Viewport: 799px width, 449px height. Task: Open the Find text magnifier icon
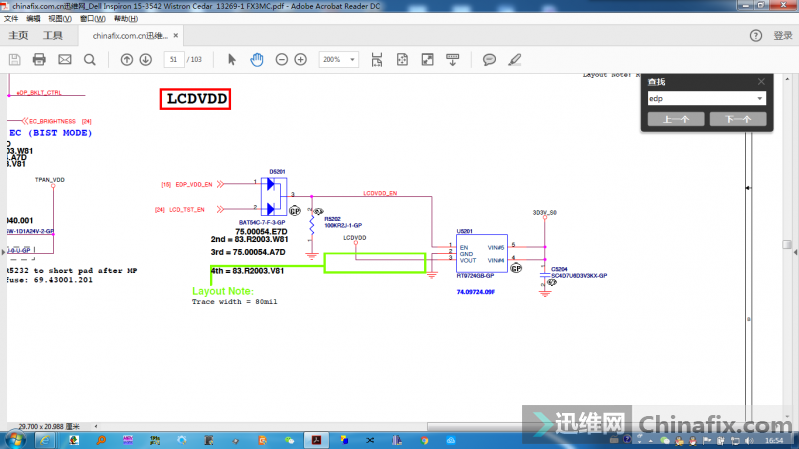[x=90, y=60]
